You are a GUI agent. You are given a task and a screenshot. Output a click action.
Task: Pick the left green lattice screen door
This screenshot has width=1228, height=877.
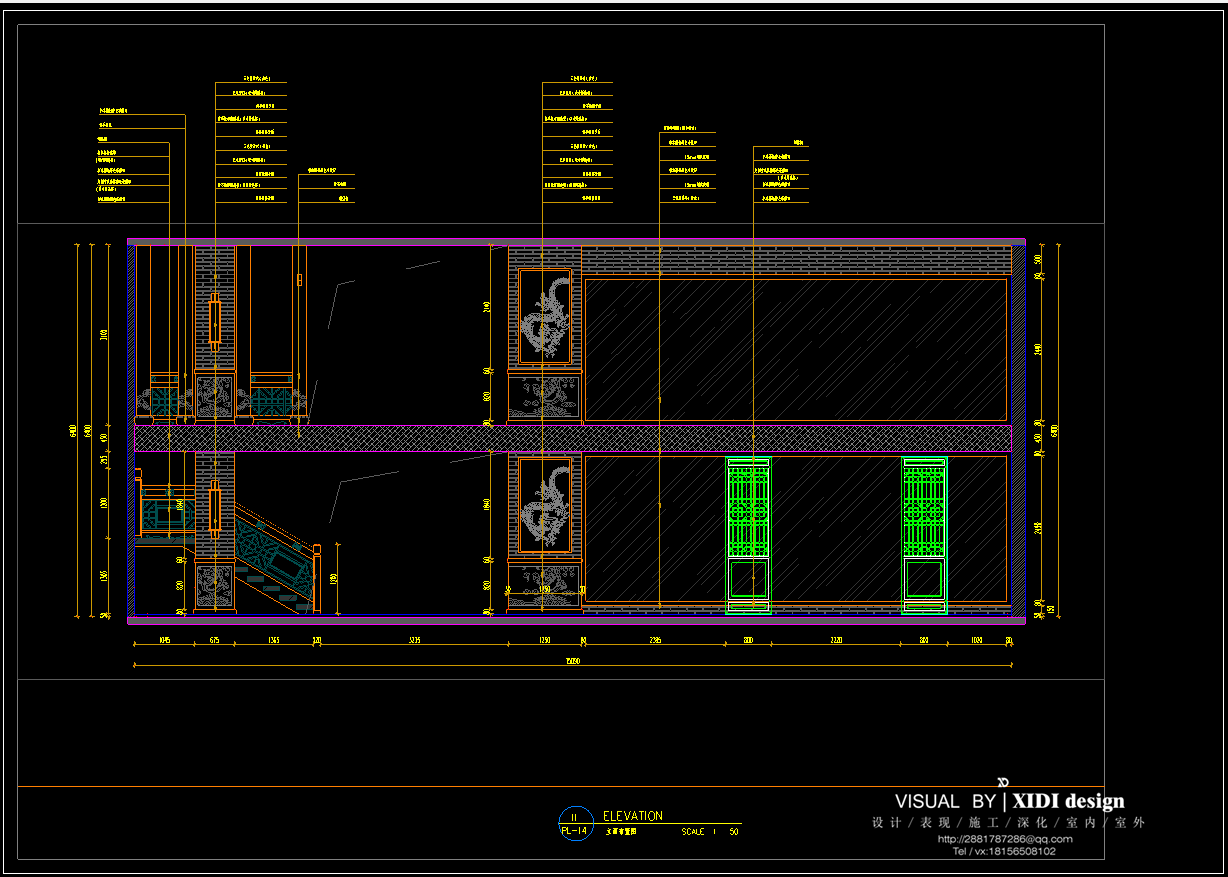(x=748, y=533)
